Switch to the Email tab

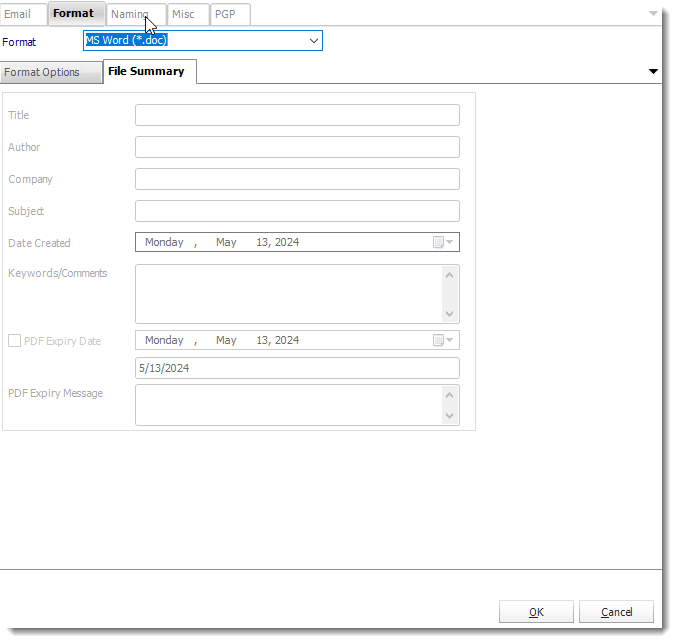coord(22,14)
